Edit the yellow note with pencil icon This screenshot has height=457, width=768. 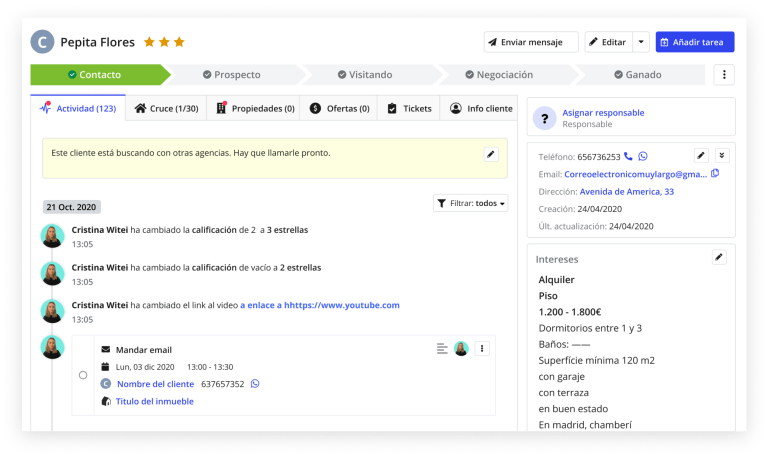[x=490, y=154]
